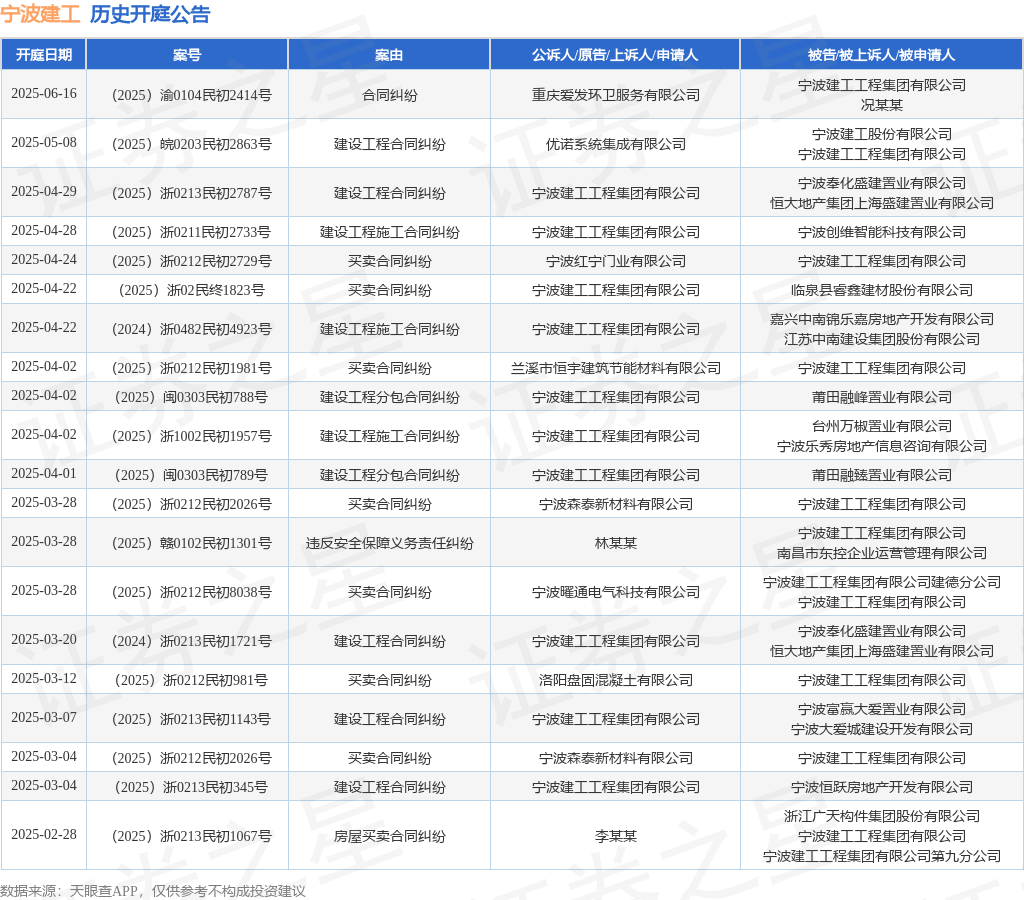Click plaintiff 洛阳盘固混凝土有限公司
Viewport: 1024px width, 900px height.
coord(615,681)
